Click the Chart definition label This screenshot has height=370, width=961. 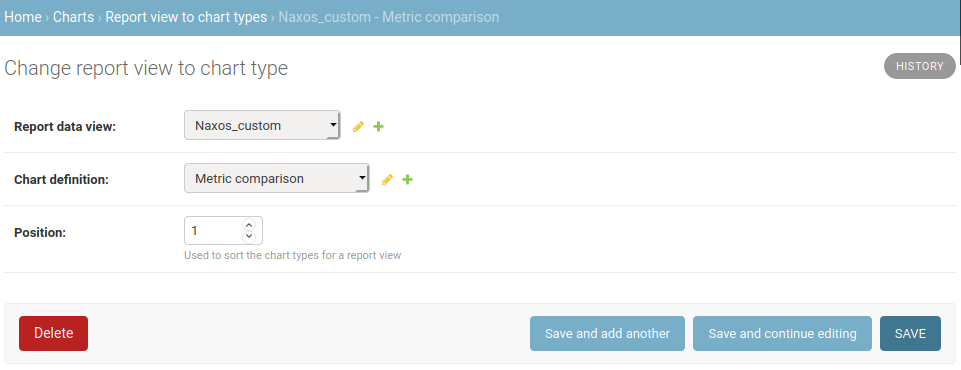coord(61,180)
